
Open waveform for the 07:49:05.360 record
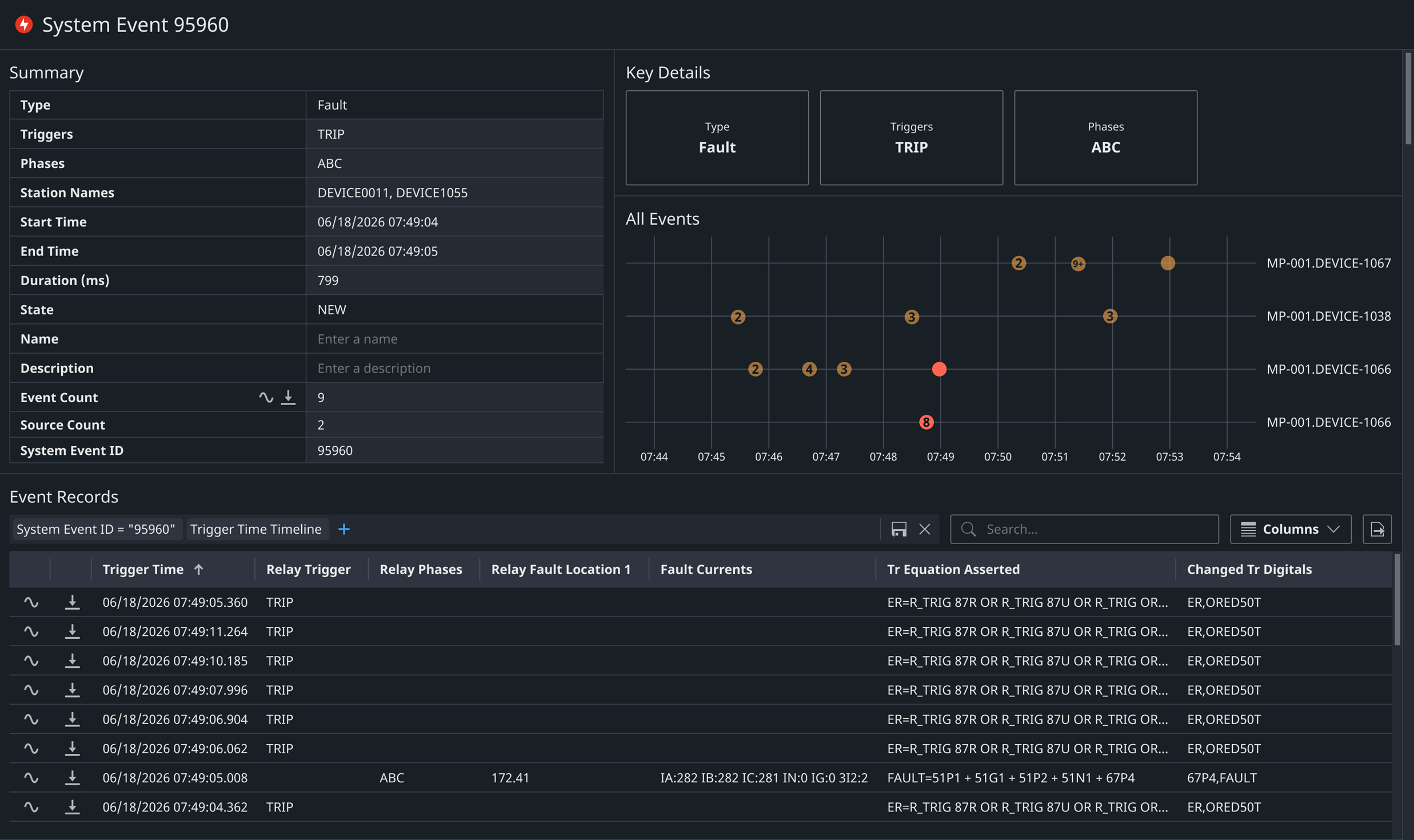tap(31, 602)
